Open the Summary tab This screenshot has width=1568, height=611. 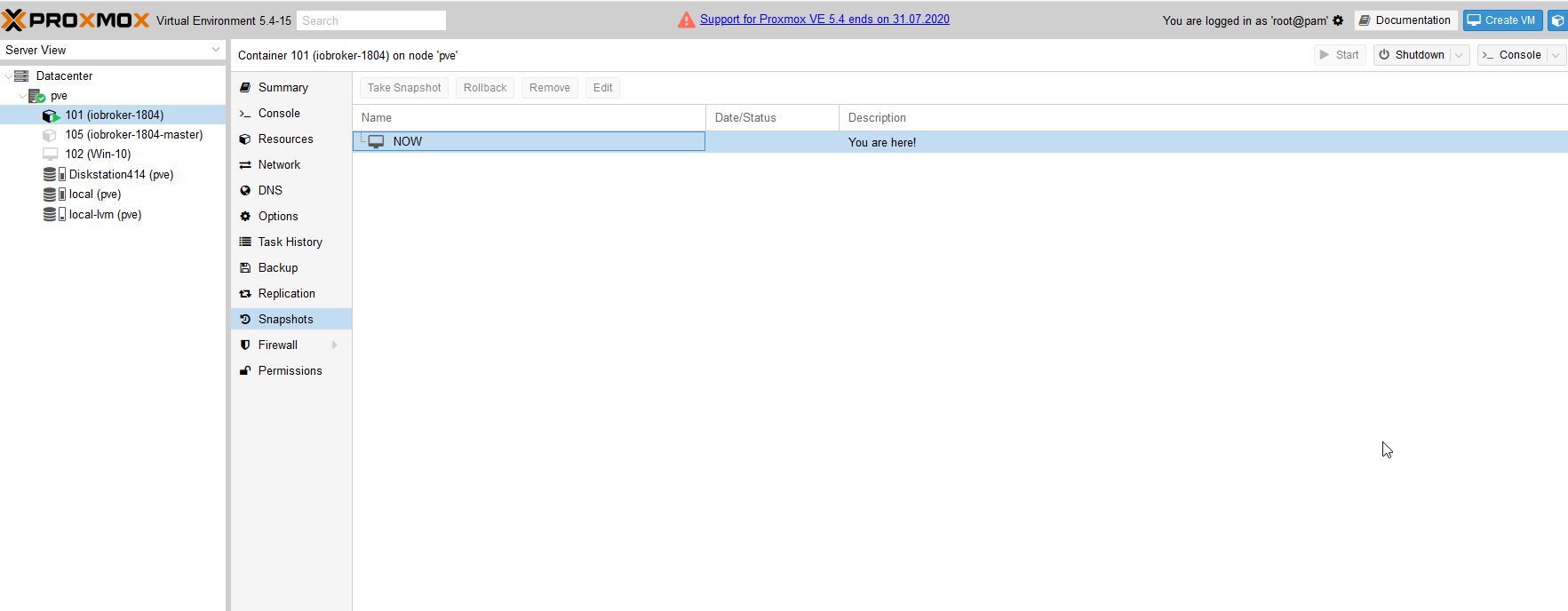tap(291, 88)
